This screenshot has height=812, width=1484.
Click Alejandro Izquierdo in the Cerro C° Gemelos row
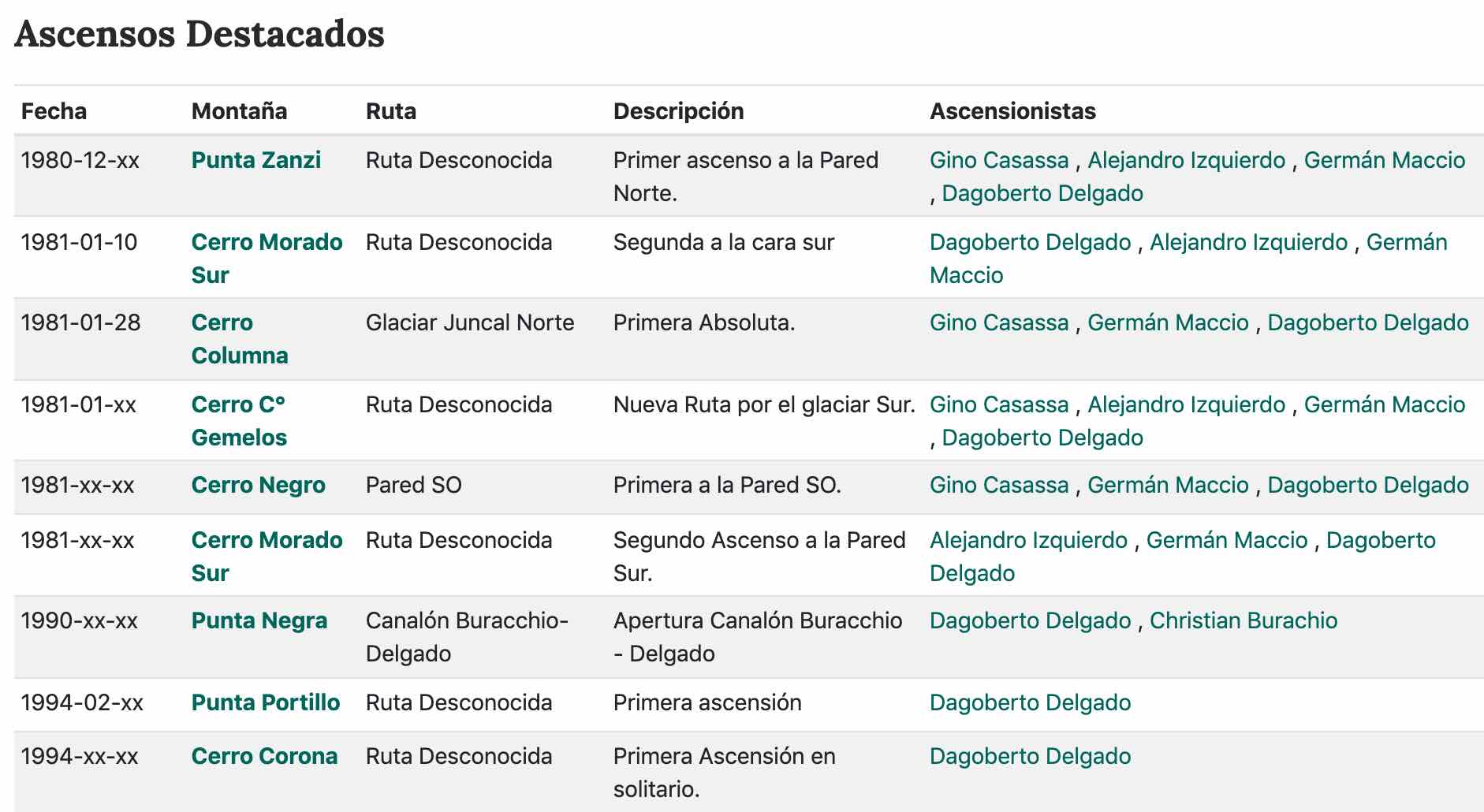(1186, 404)
